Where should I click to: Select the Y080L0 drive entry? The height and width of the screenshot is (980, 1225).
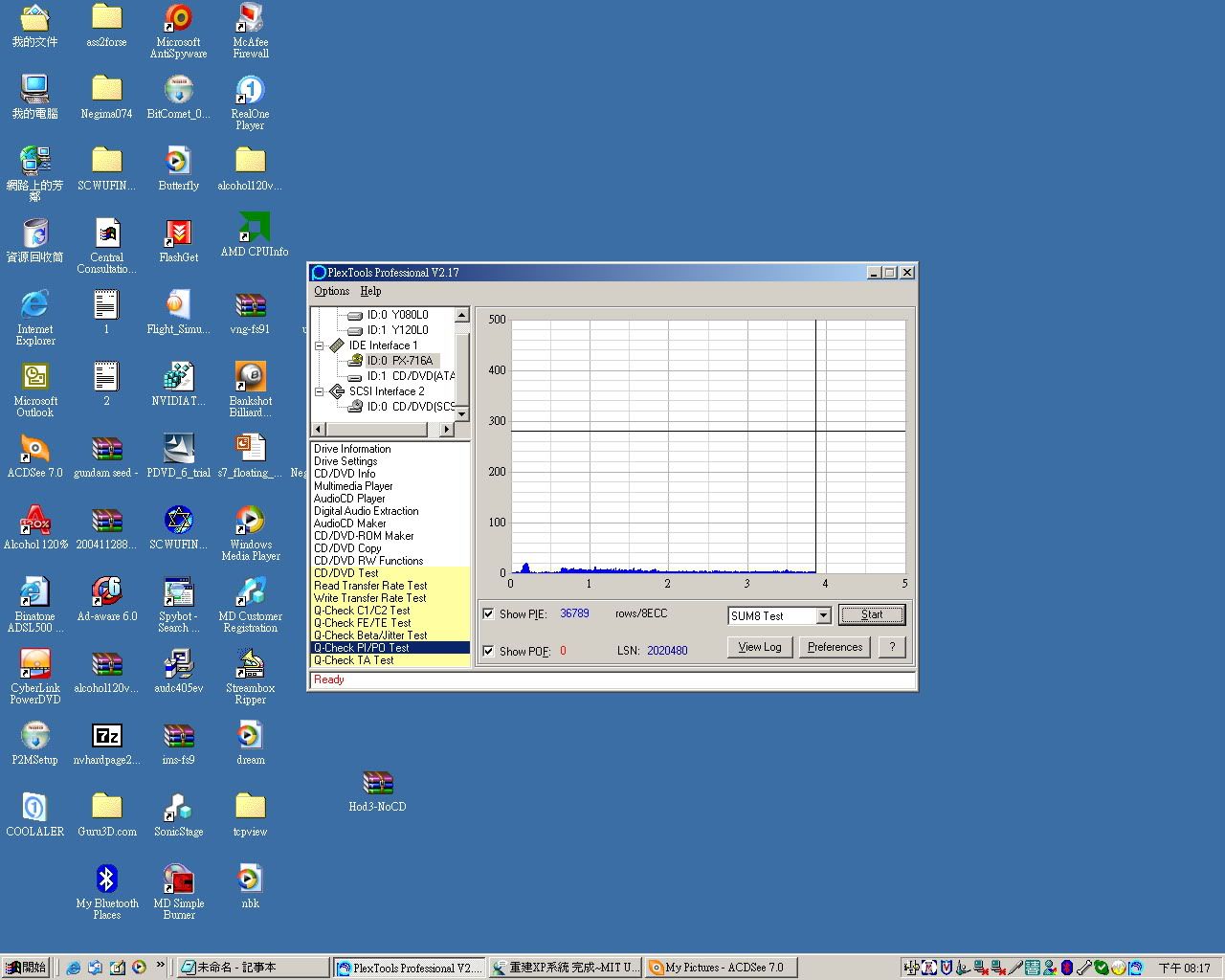397,315
